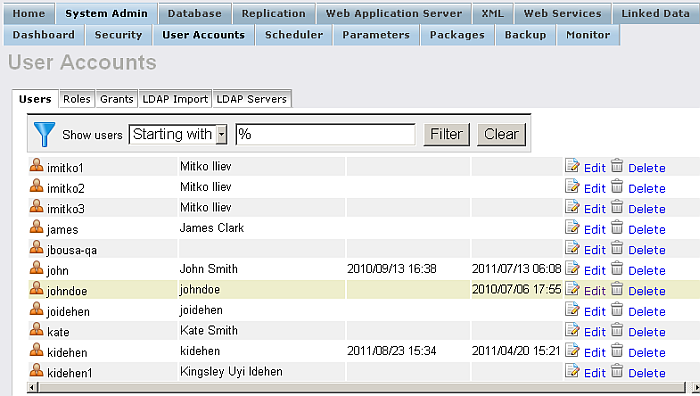Go to the Backup submenu
700x396 pixels.
[525, 35]
